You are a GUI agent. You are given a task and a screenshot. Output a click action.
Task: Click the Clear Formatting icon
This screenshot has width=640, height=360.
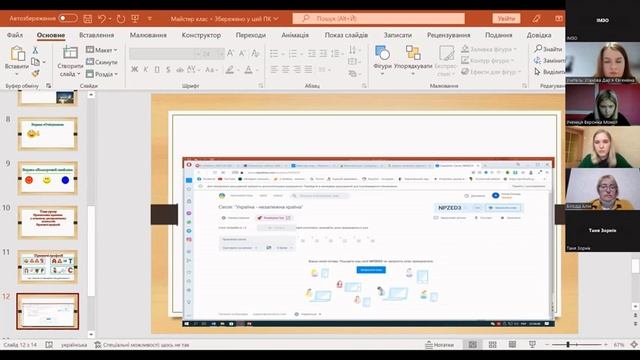[256, 53]
